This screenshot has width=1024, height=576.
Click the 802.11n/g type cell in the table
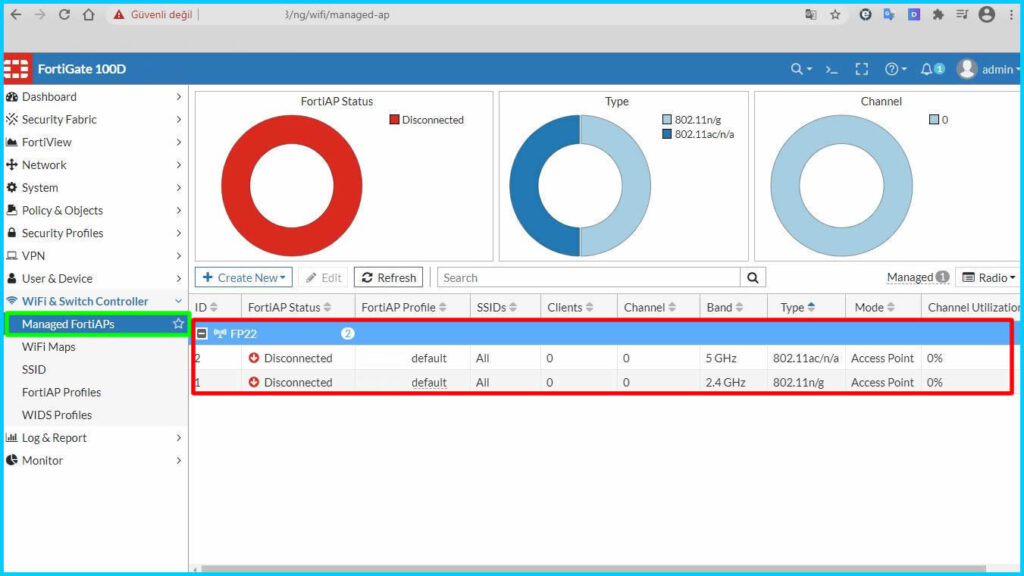tap(798, 383)
